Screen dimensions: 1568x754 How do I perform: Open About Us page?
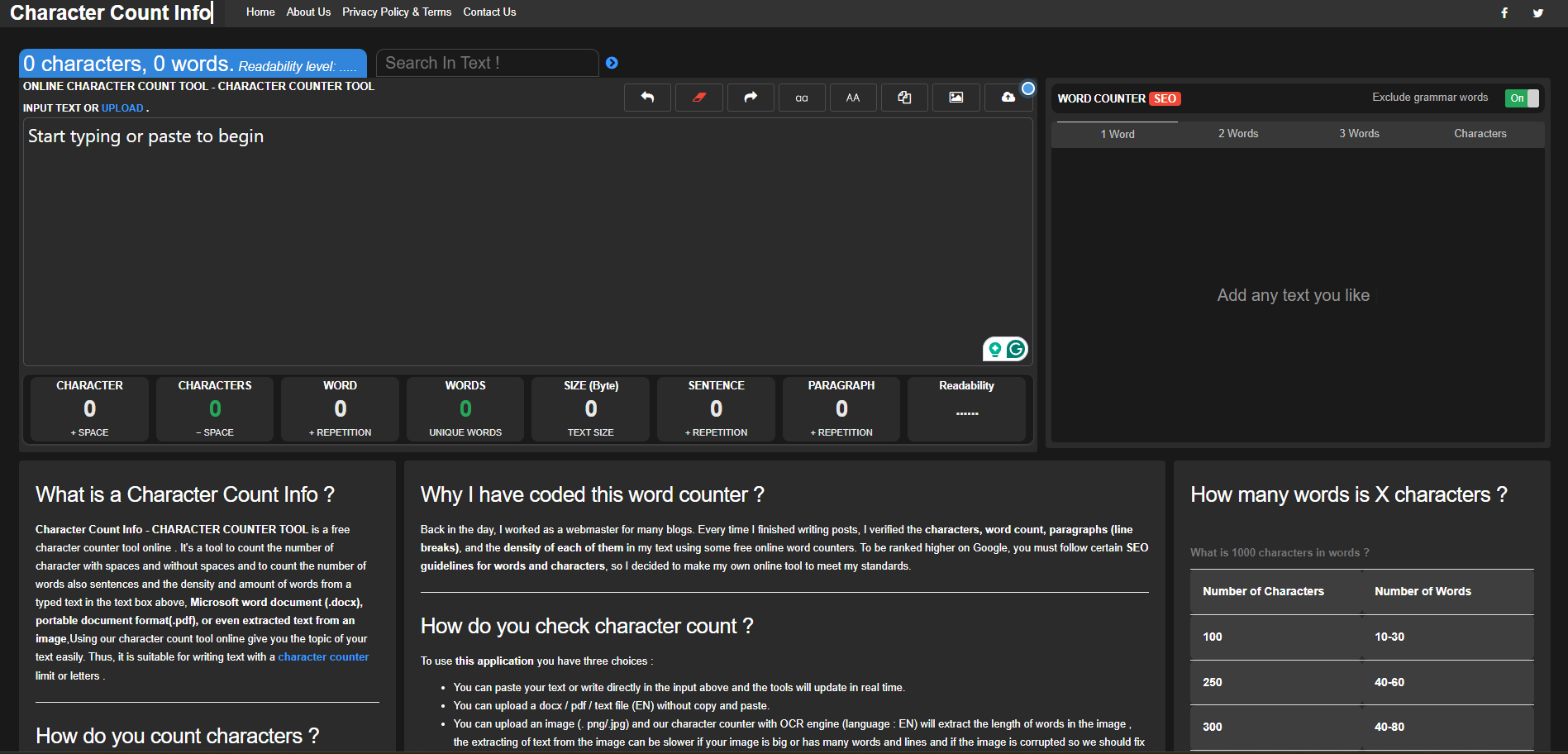(x=308, y=12)
